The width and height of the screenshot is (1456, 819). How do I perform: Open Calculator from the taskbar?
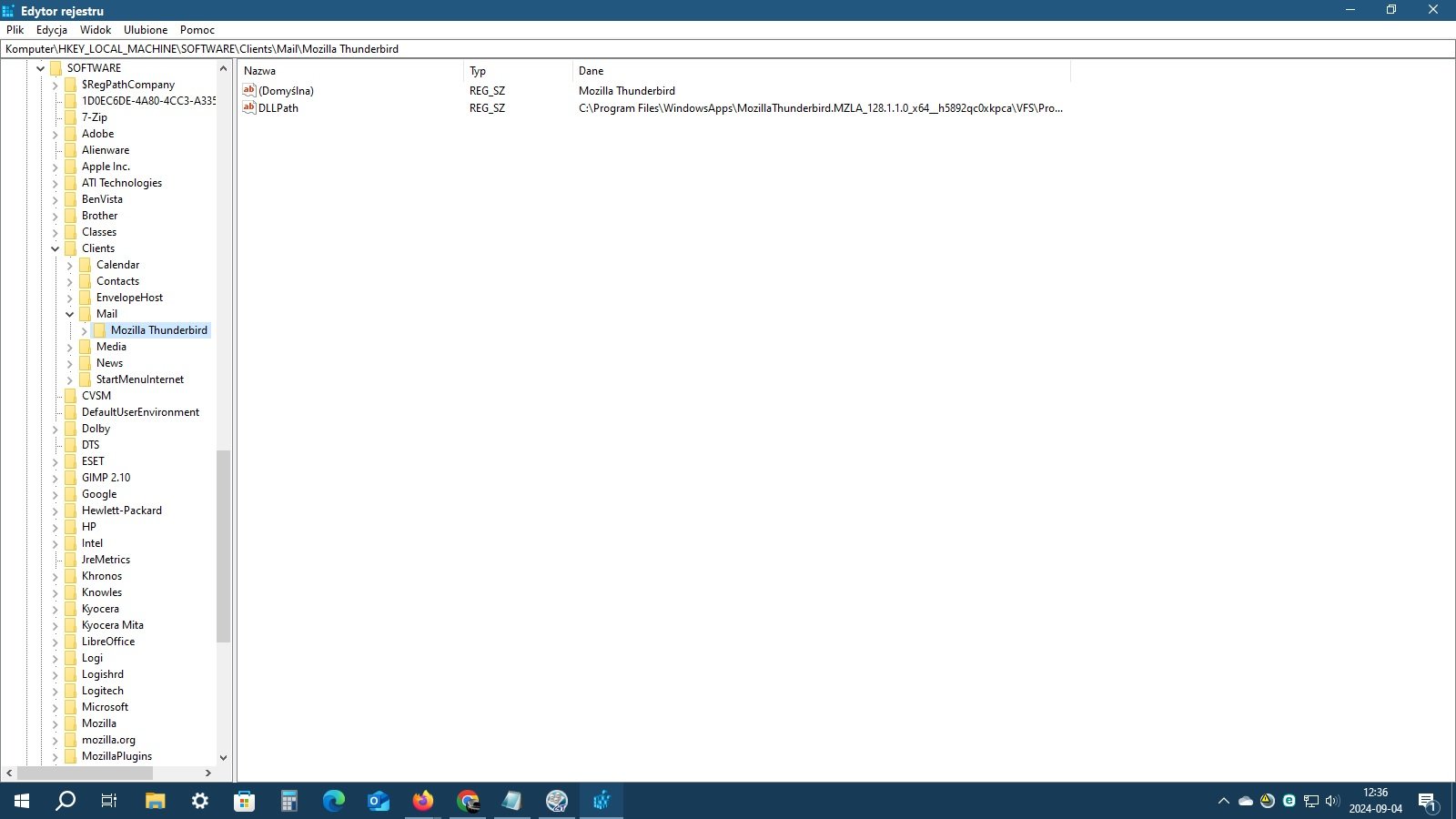(x=289, y=801)
